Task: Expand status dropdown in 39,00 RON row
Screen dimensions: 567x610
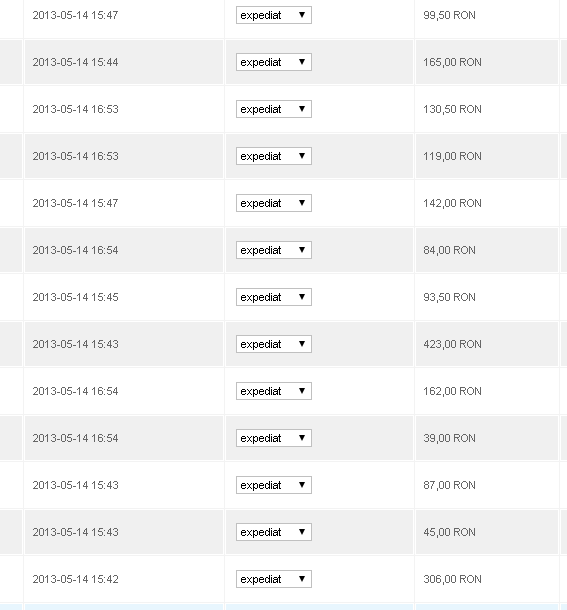Action: point(274,438)
